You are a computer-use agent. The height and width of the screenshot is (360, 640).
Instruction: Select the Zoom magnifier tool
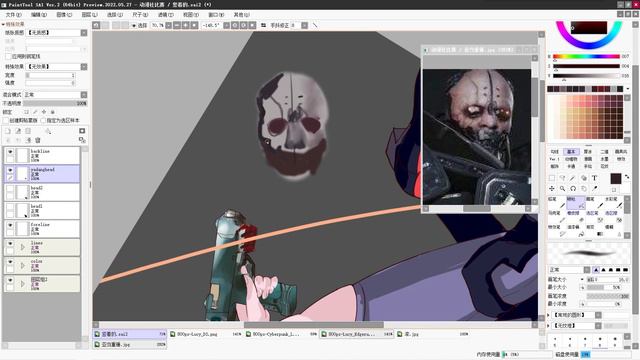[562, 189]
